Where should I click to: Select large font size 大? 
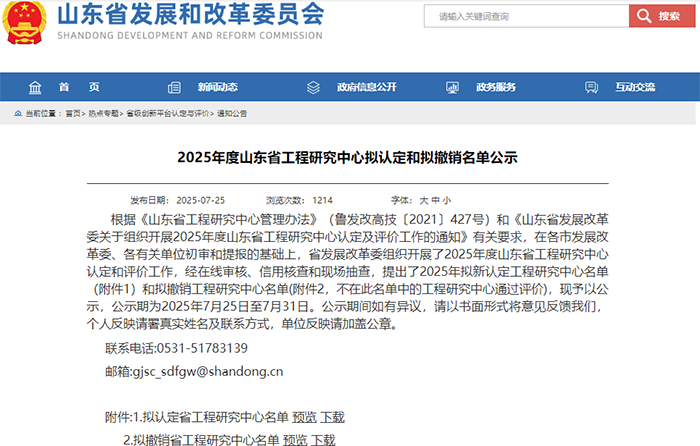tap(423, 200)
